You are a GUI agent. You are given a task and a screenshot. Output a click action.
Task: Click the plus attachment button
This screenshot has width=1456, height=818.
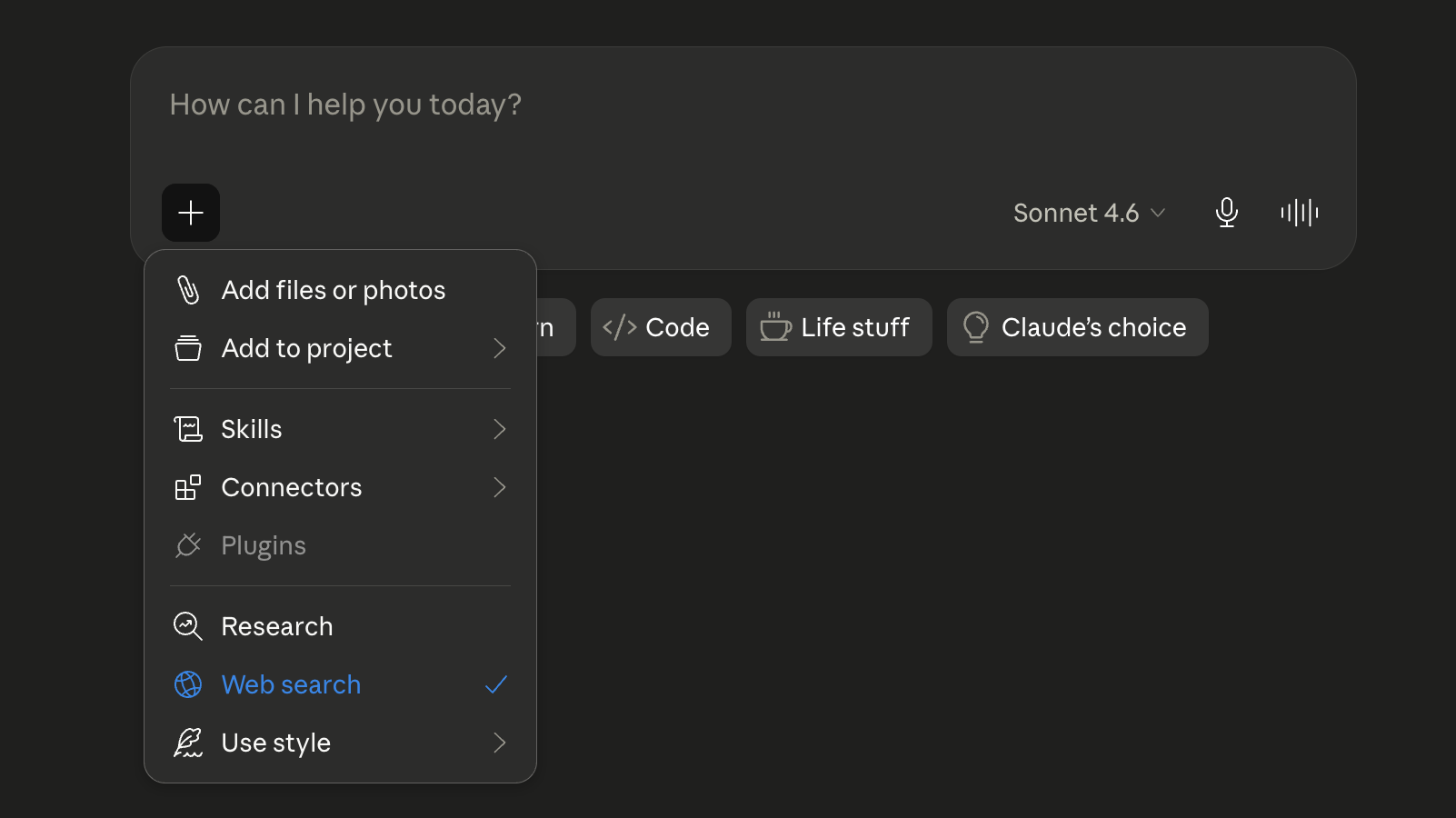[191, 213]
